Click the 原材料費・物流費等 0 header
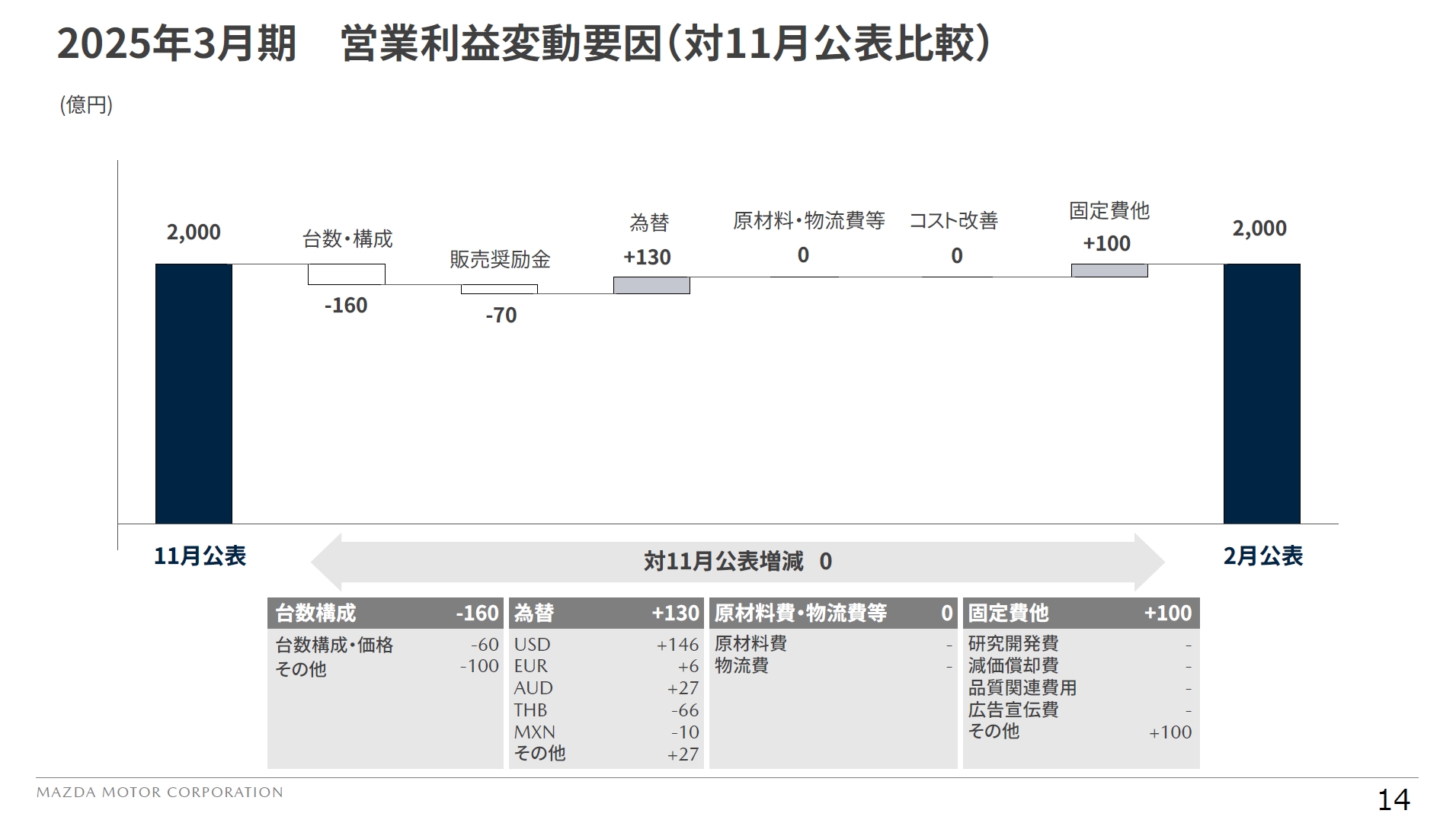This screenshot has width=1456, height=820. click(x=830, y=612)
